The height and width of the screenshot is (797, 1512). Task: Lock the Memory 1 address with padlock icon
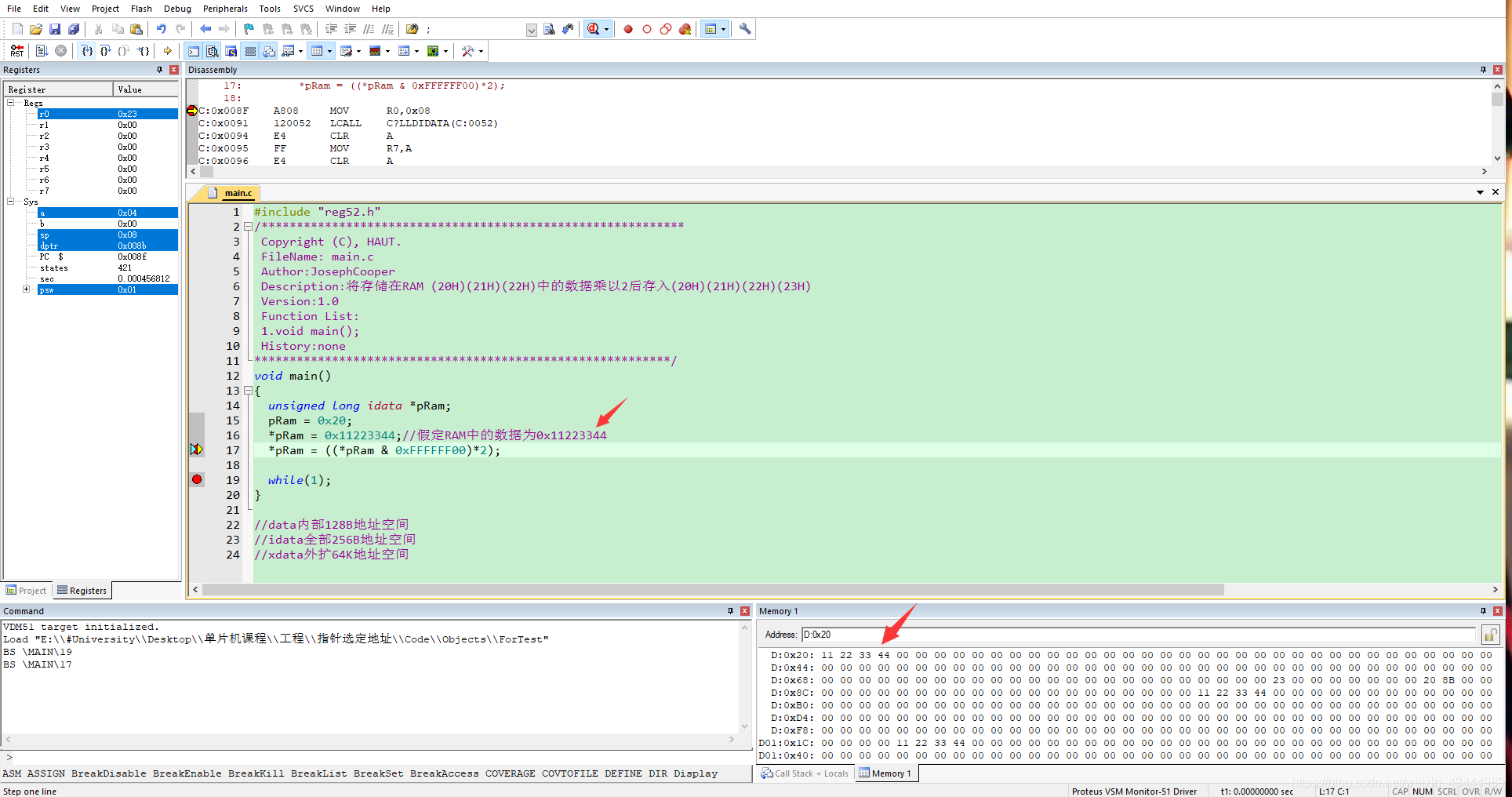coord(1490,635)
